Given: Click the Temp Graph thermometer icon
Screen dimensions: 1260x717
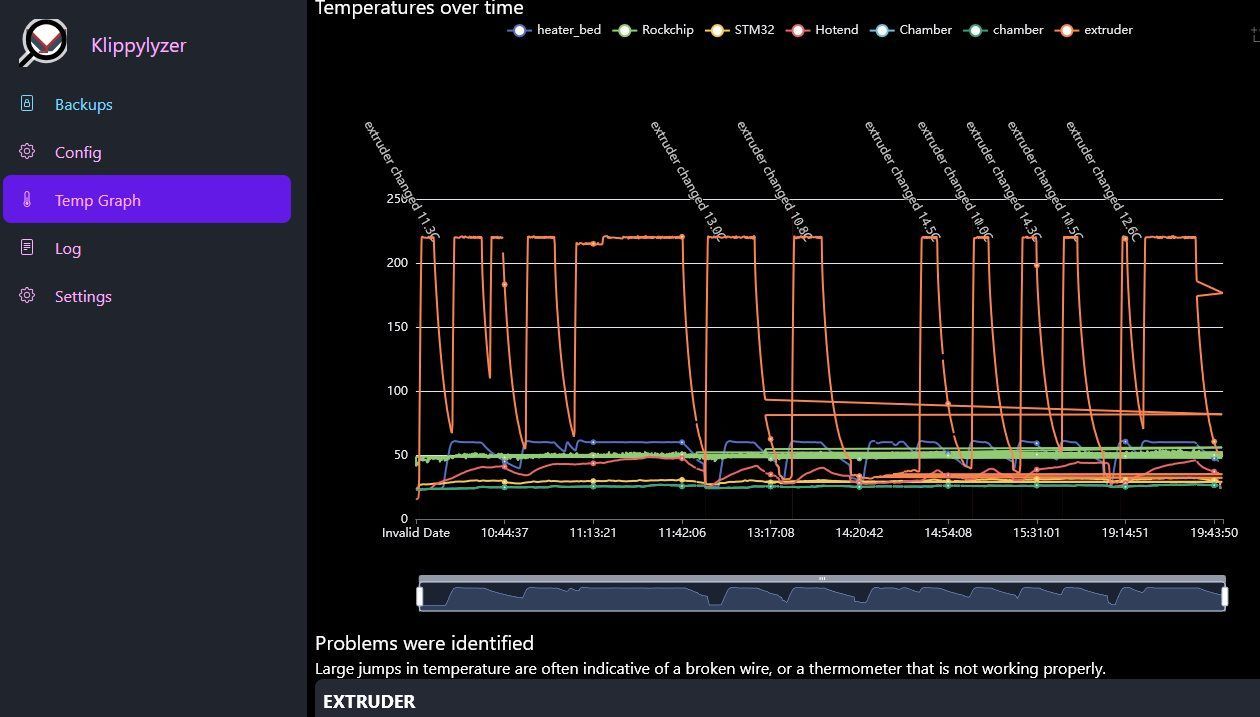Looking at the screenshot, I should pos(27,199).
